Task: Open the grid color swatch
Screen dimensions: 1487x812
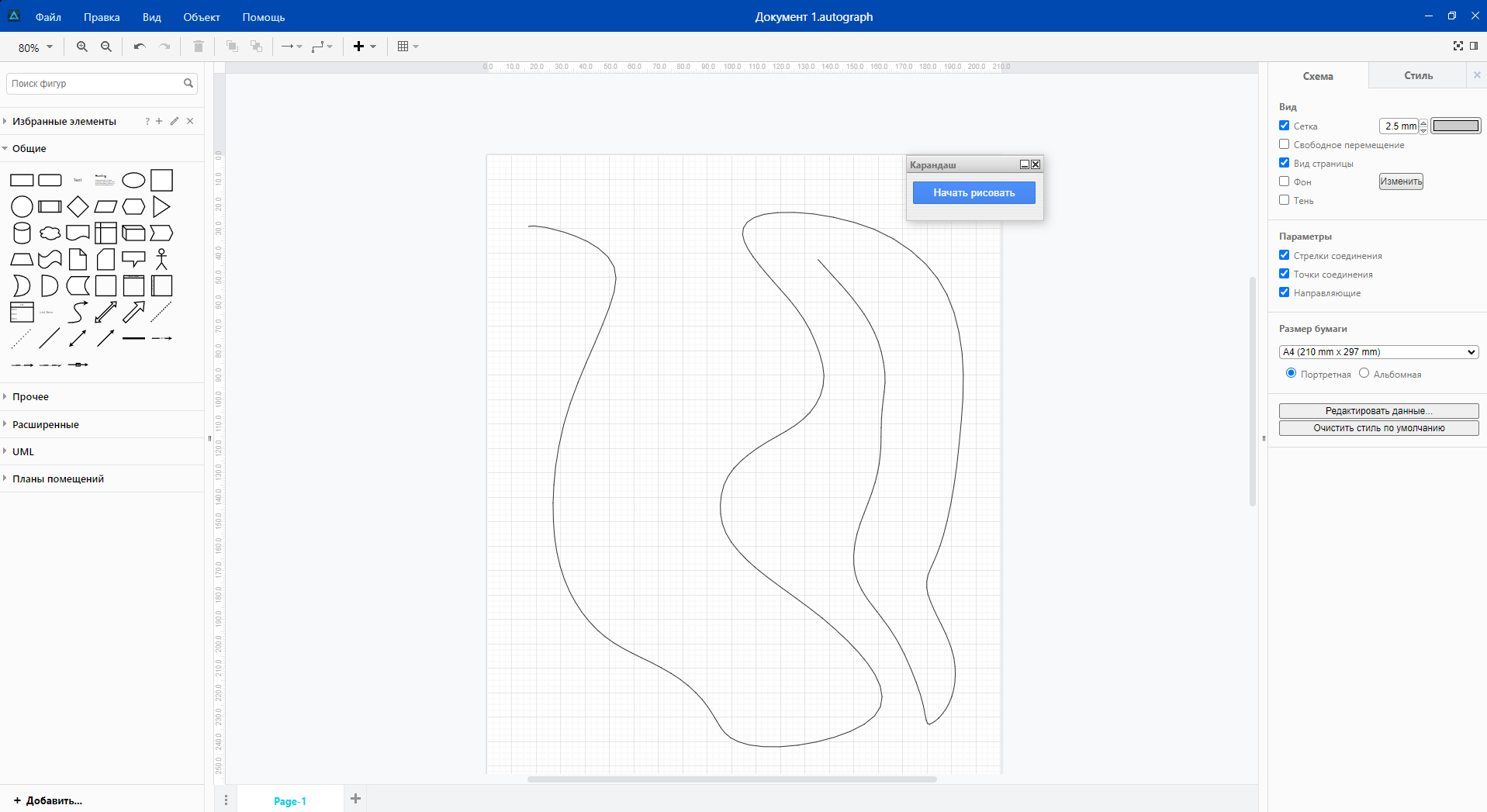Action: click(1456, 126)
